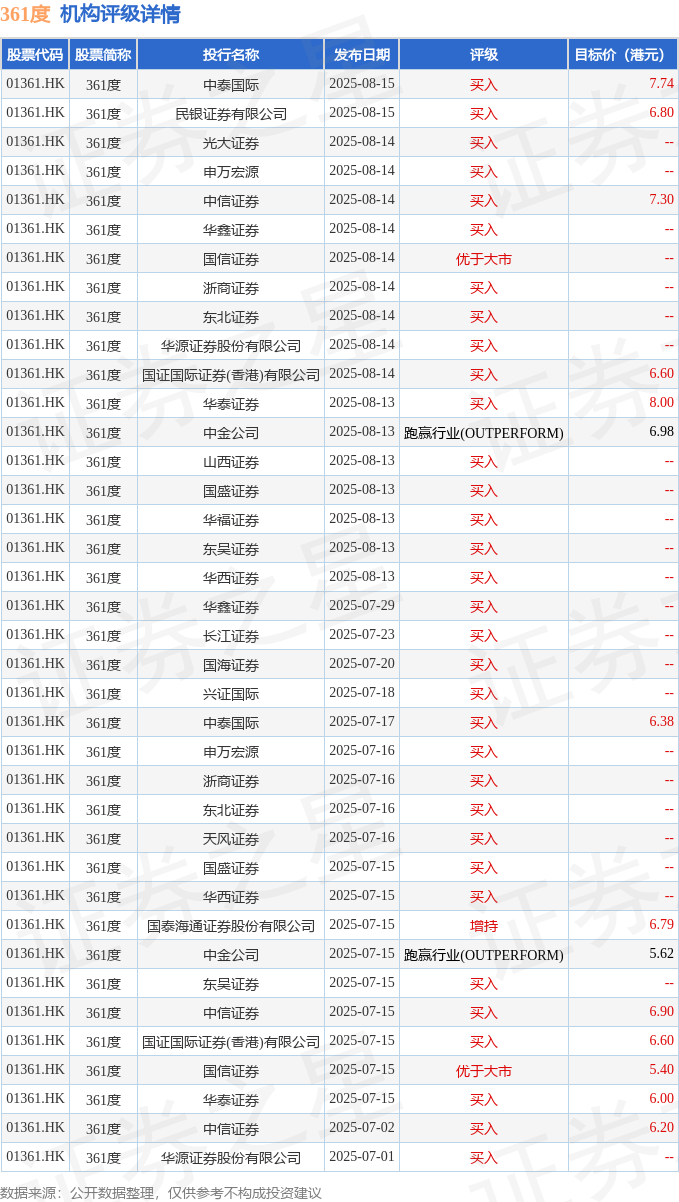Screen dimensions: 679x1202
Task: Click the 目标价(港元) column header
Action: [623, 55]
